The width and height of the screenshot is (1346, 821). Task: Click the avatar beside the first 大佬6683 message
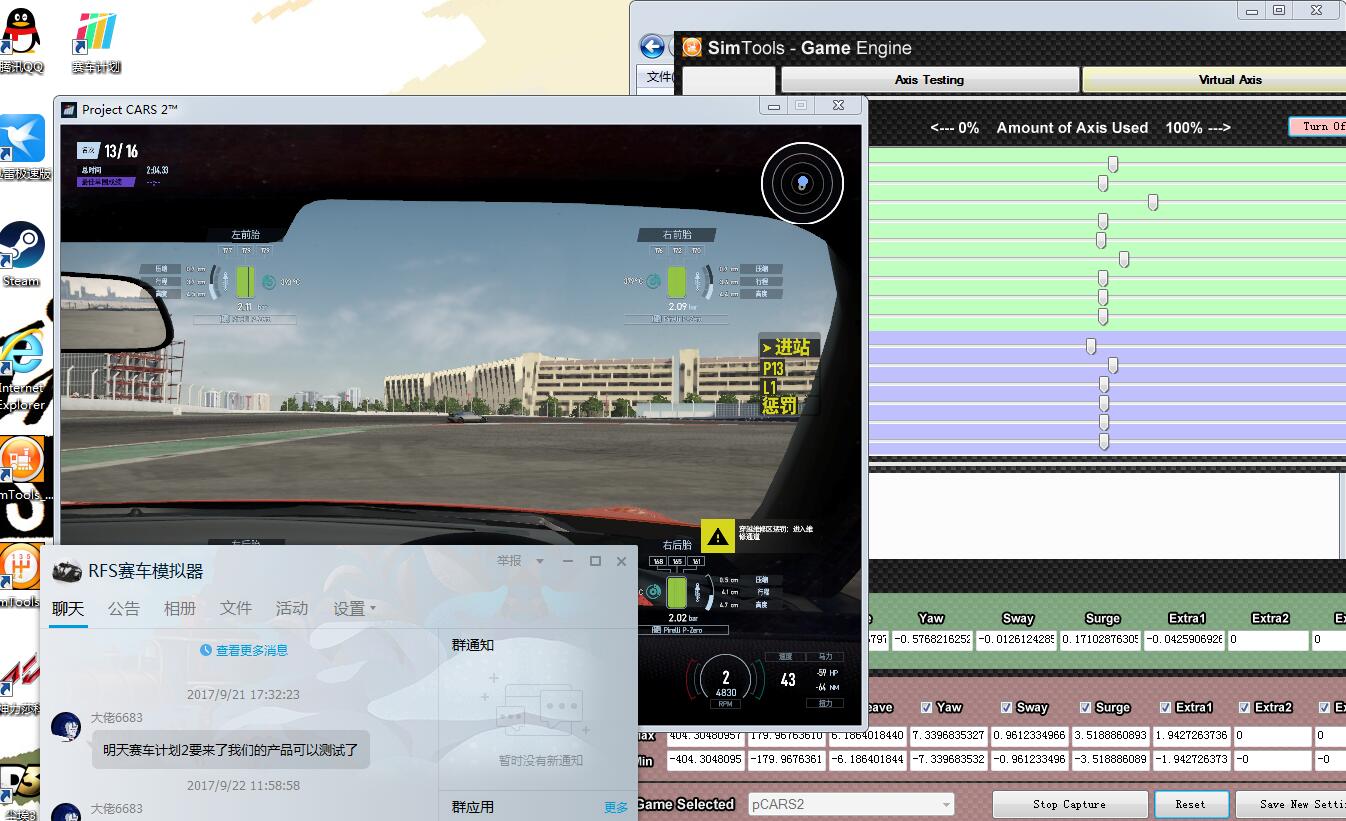tap(66, 726)
